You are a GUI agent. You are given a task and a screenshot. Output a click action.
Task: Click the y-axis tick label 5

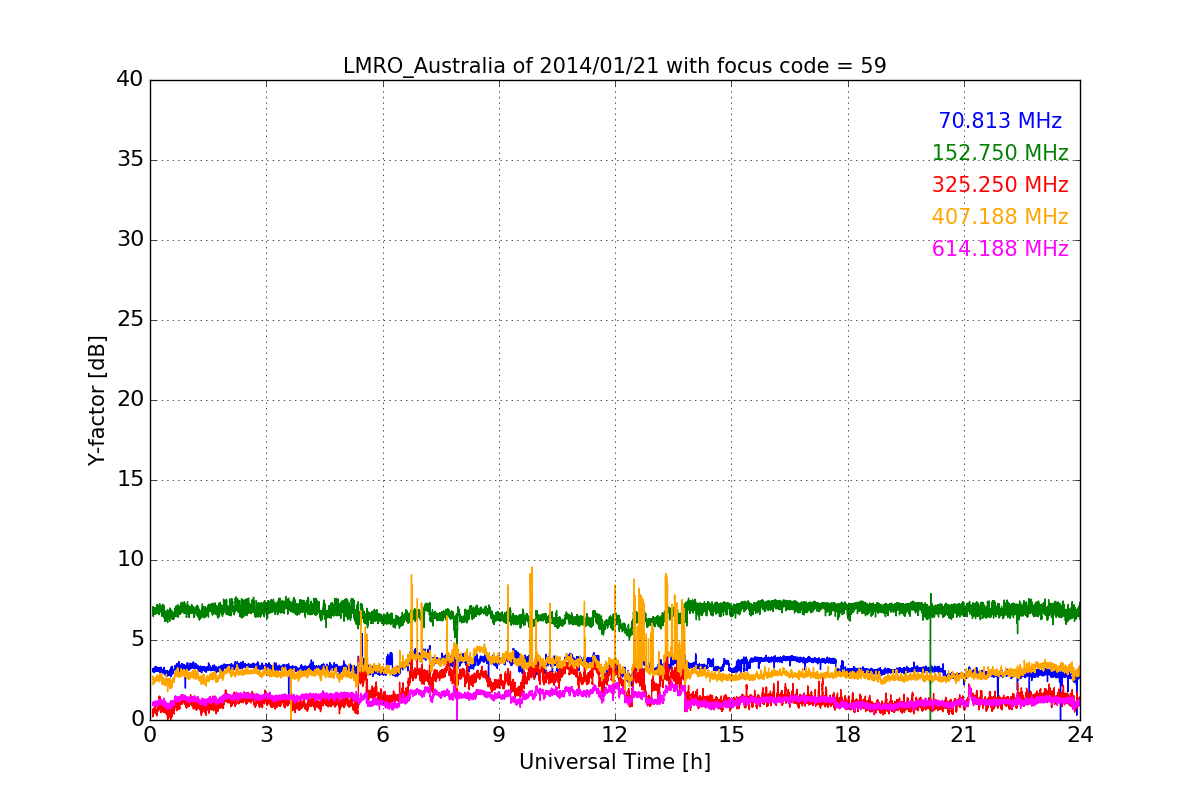point(137,640)
